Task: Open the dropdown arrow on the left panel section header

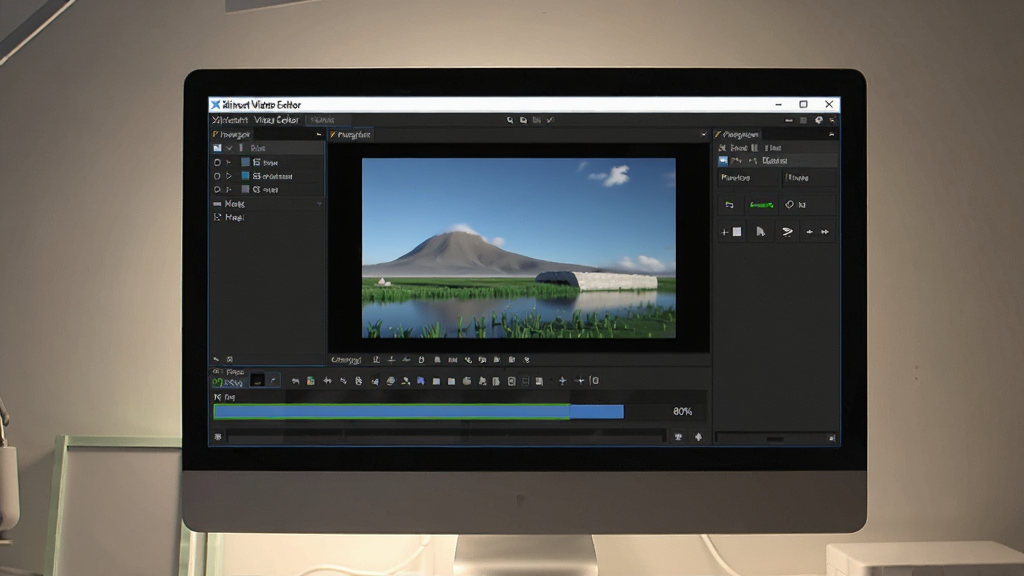Action: tap(319, 204)
